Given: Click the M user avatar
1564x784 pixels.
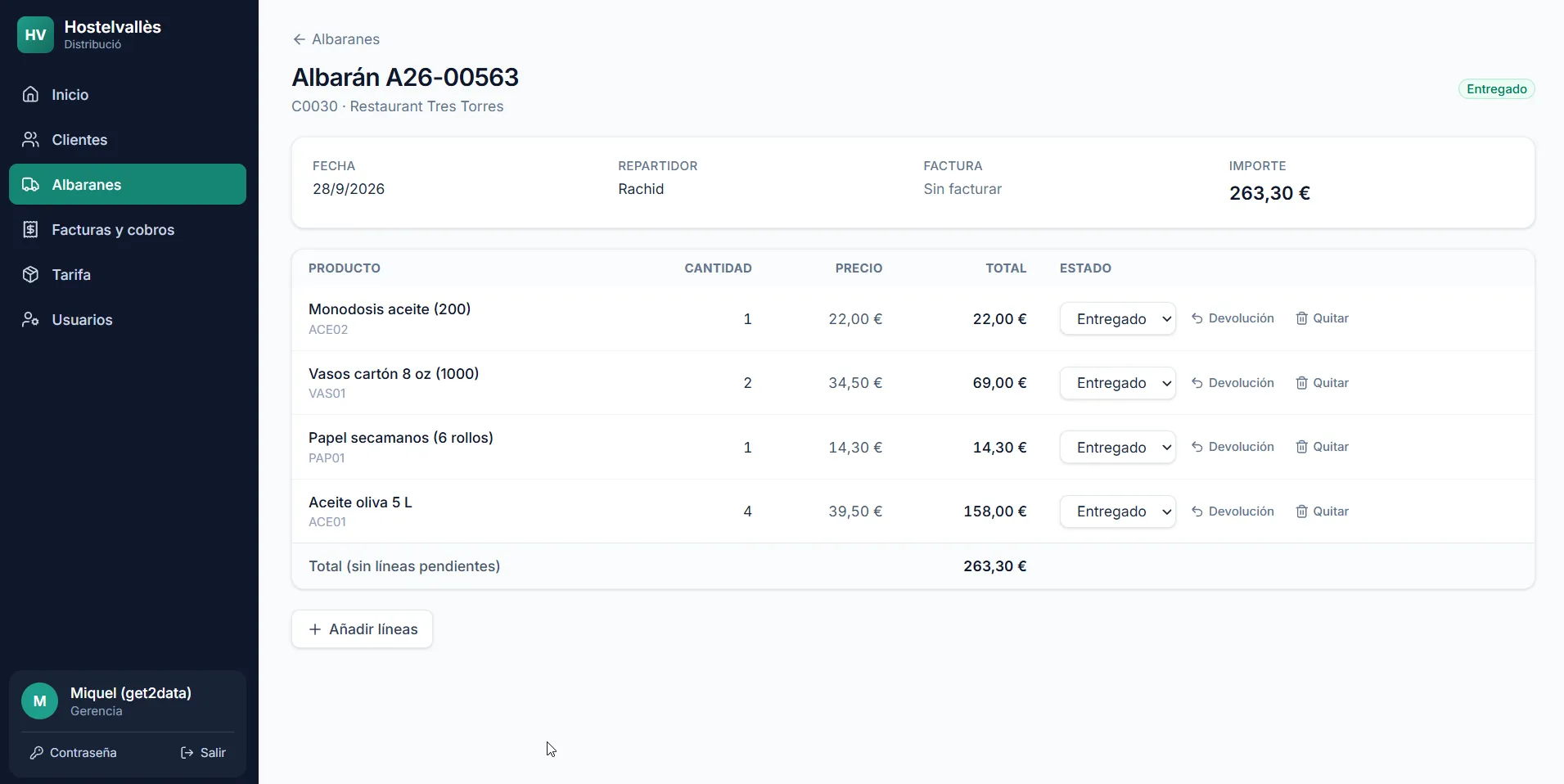Looking at the screenshot, I should pos(39,701).
